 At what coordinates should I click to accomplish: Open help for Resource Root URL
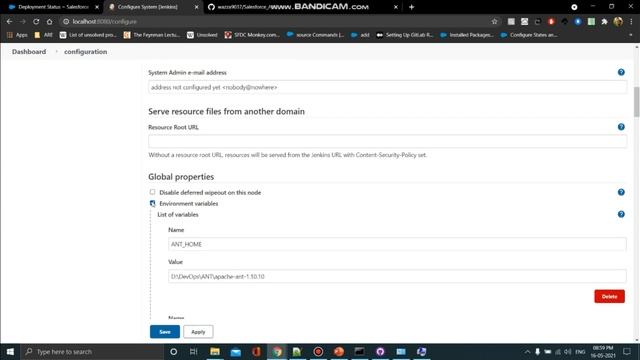621,127
